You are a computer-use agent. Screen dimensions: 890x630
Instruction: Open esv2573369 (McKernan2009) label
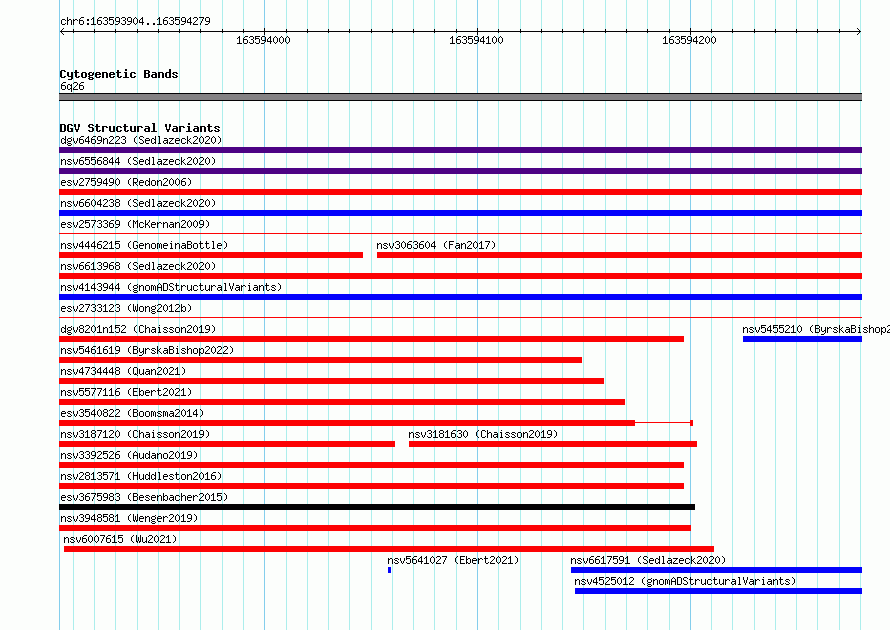pyautogui.click(x=135, y=224)
